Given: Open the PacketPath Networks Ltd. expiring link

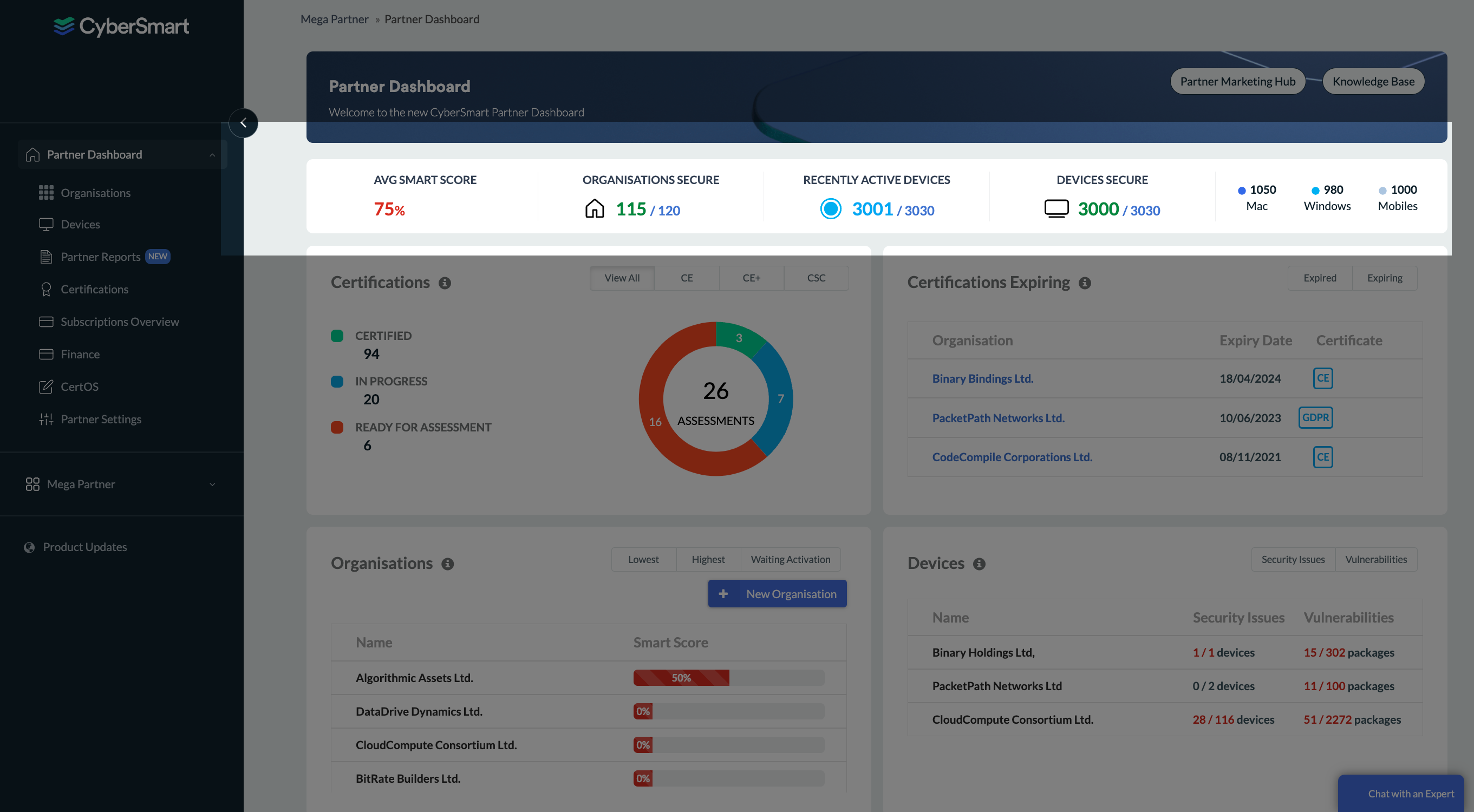Looking at the screenshot, I should coord(998,417).
